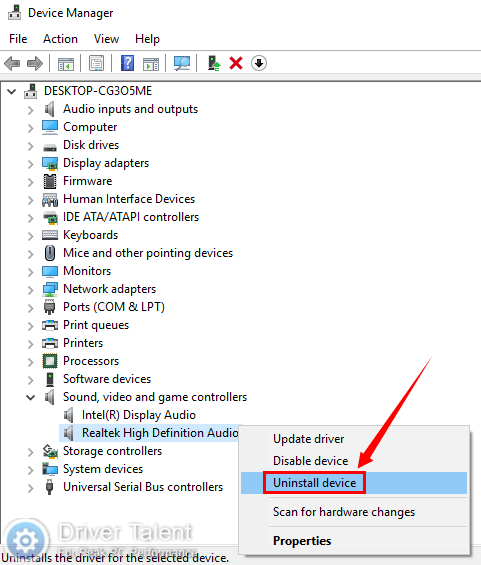Screen dimensions: 481x565
Task: Click the down-arrow disable device icon
Action: point(259,63)
